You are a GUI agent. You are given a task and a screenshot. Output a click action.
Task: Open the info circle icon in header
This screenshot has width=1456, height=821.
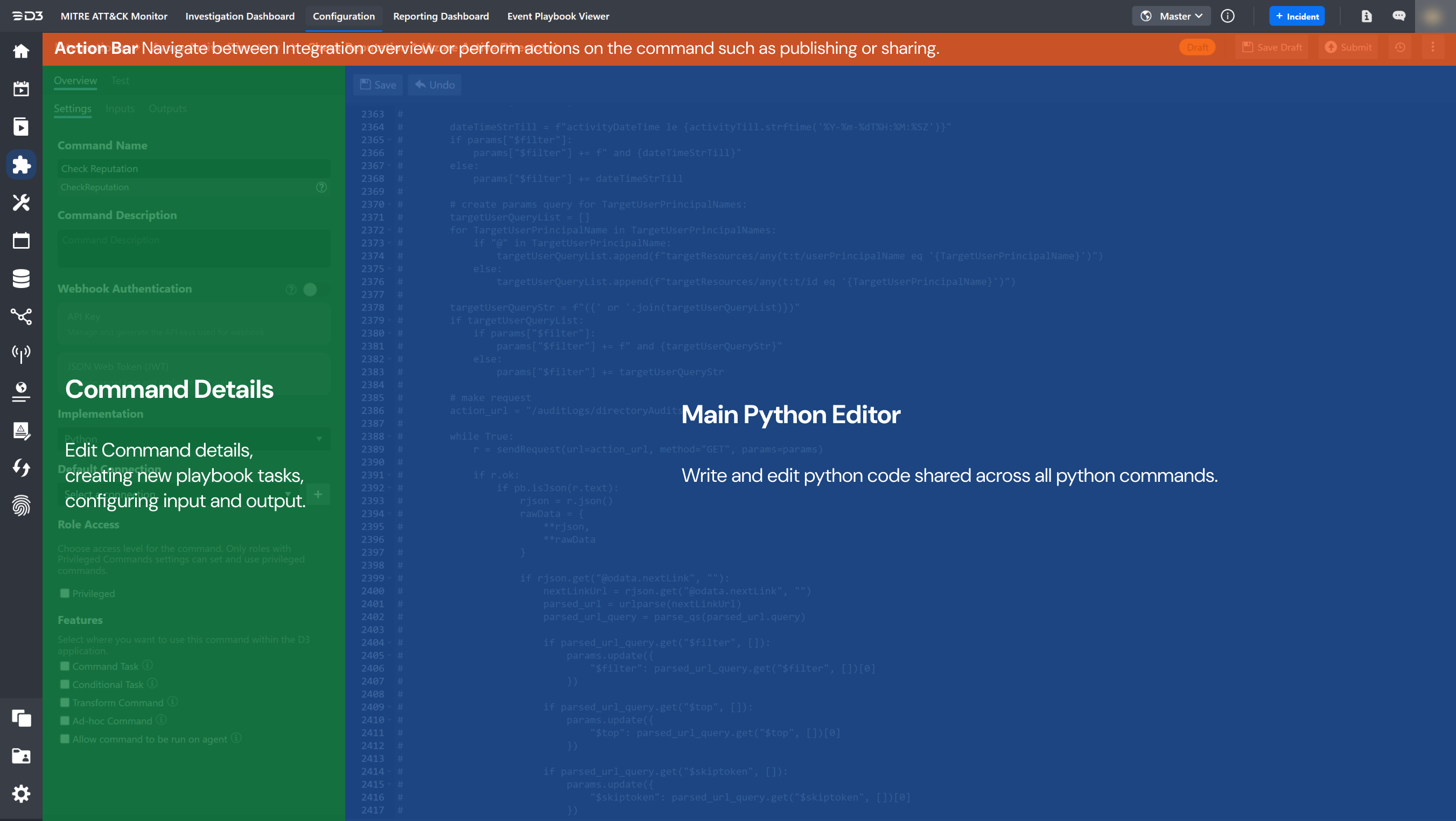point(1227,16)
